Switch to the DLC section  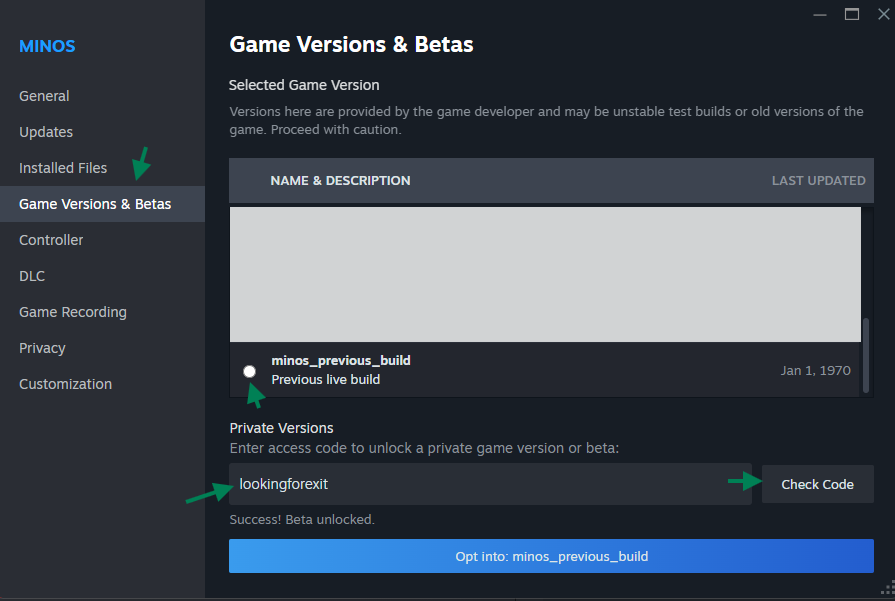click(x=32, y=276)
